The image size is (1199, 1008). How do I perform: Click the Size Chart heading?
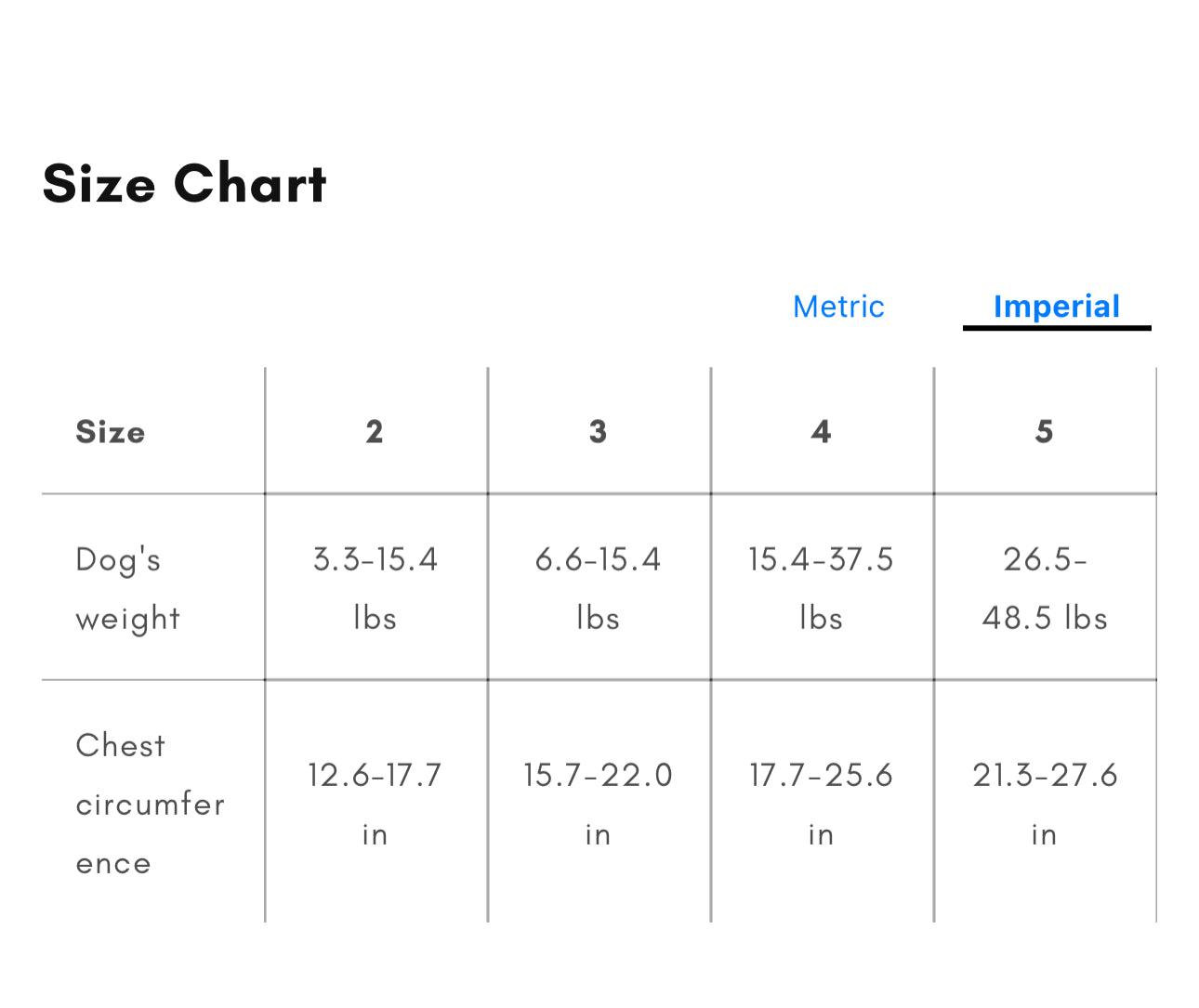pyautogui.click(x=185, y=184)
